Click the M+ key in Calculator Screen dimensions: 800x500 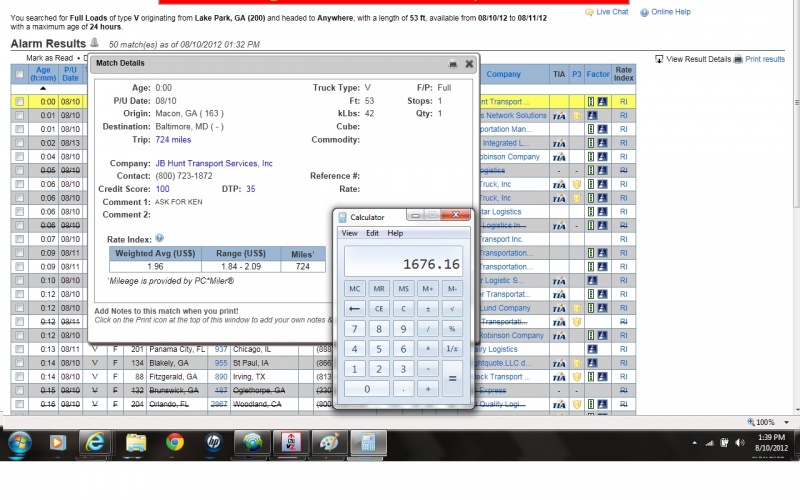[428, 289]
